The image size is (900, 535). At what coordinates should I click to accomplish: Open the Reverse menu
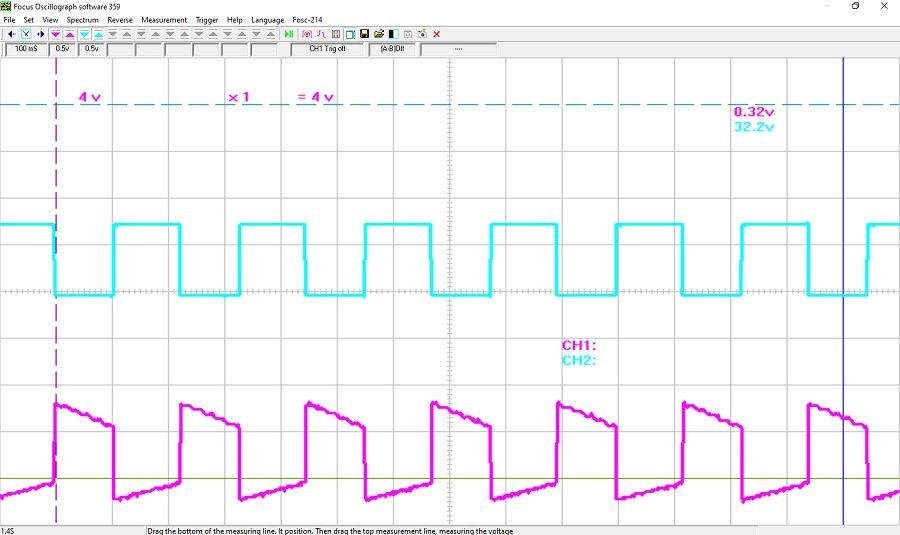tap(120, 20)
